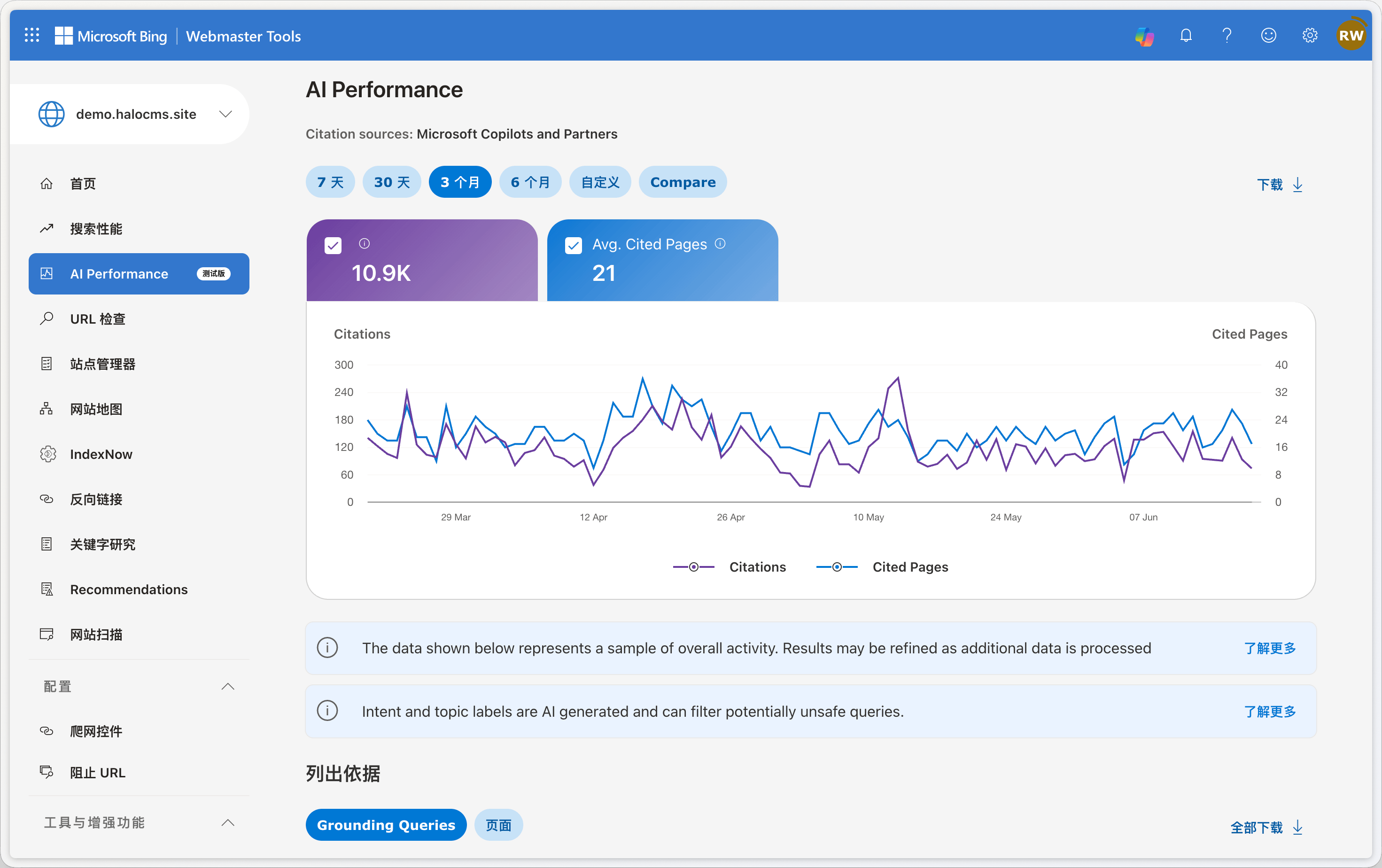Viewport: 1382px width, 868px height.
Task: Click the 21 average cited pages value
Action: pyautogui.click(x=604, y=273)
